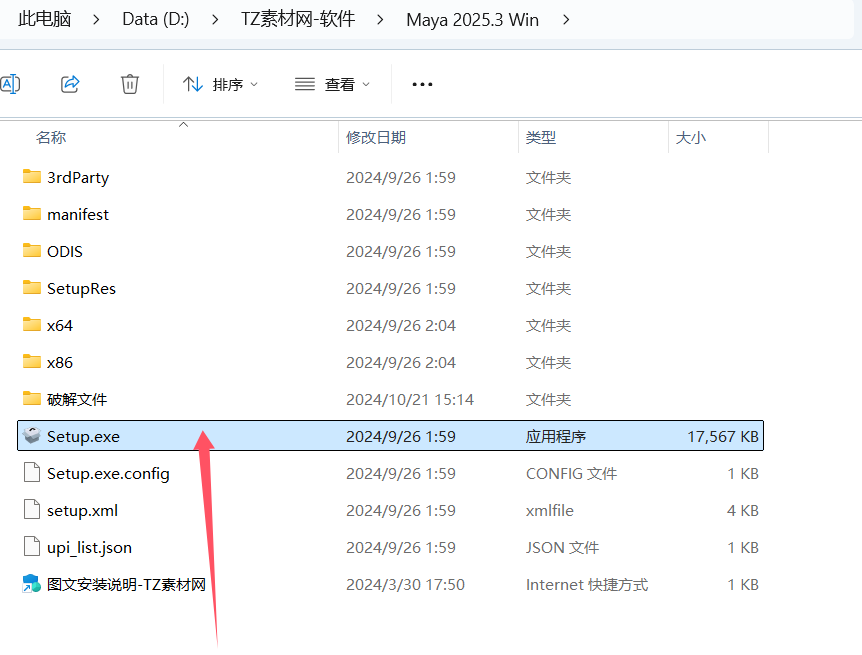862x655 pixels.
Task: Click the 2024/10/21 15:14 date cell
Action: coord(410,399)
